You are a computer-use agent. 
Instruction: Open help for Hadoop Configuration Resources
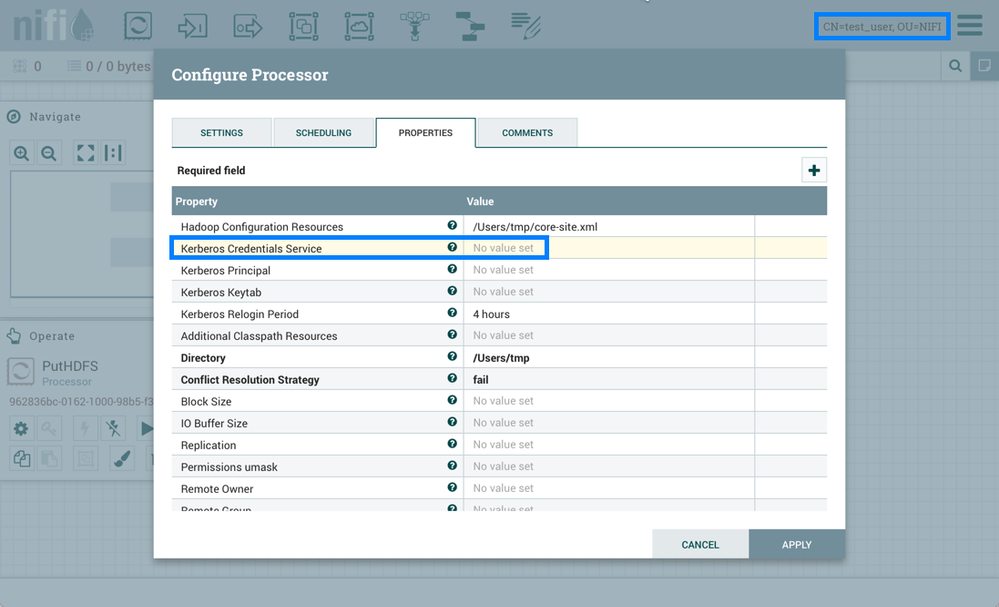452,227
